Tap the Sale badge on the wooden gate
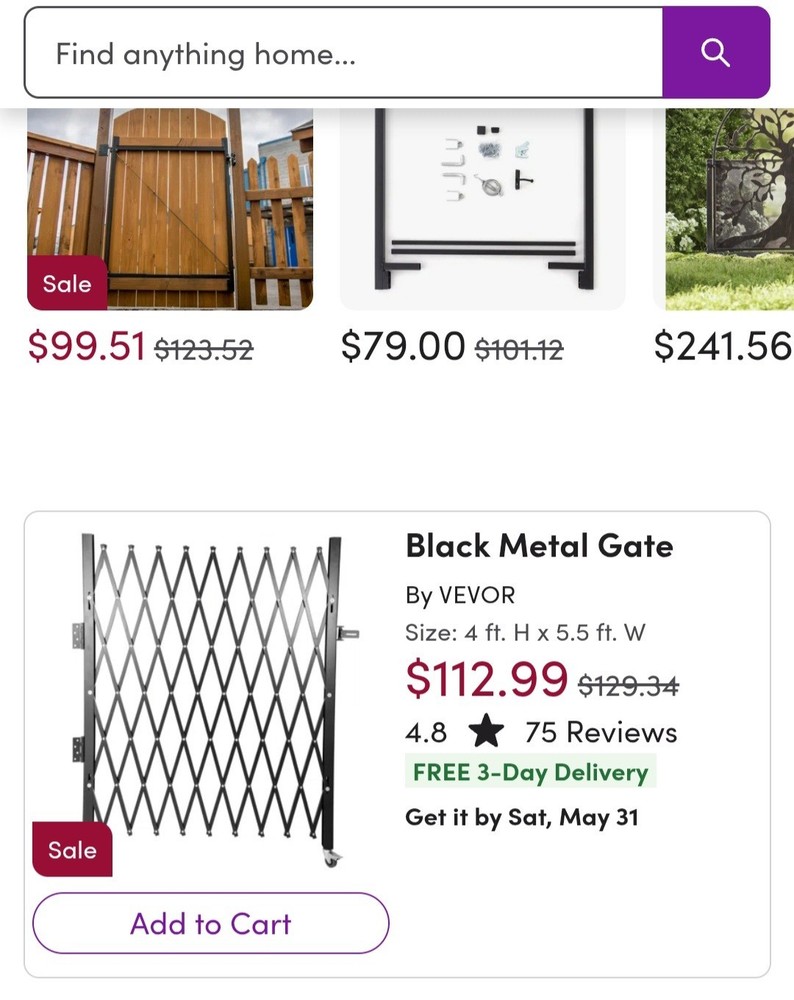Image resolution: width=794 pixels, height=1000 pixels. (66, 284)
